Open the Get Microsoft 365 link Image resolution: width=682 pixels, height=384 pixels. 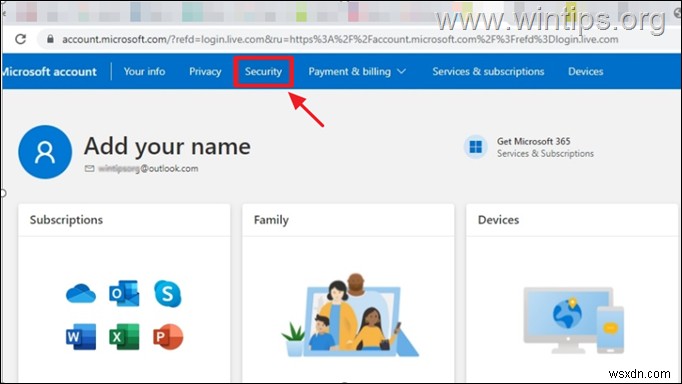pos(533,141)
